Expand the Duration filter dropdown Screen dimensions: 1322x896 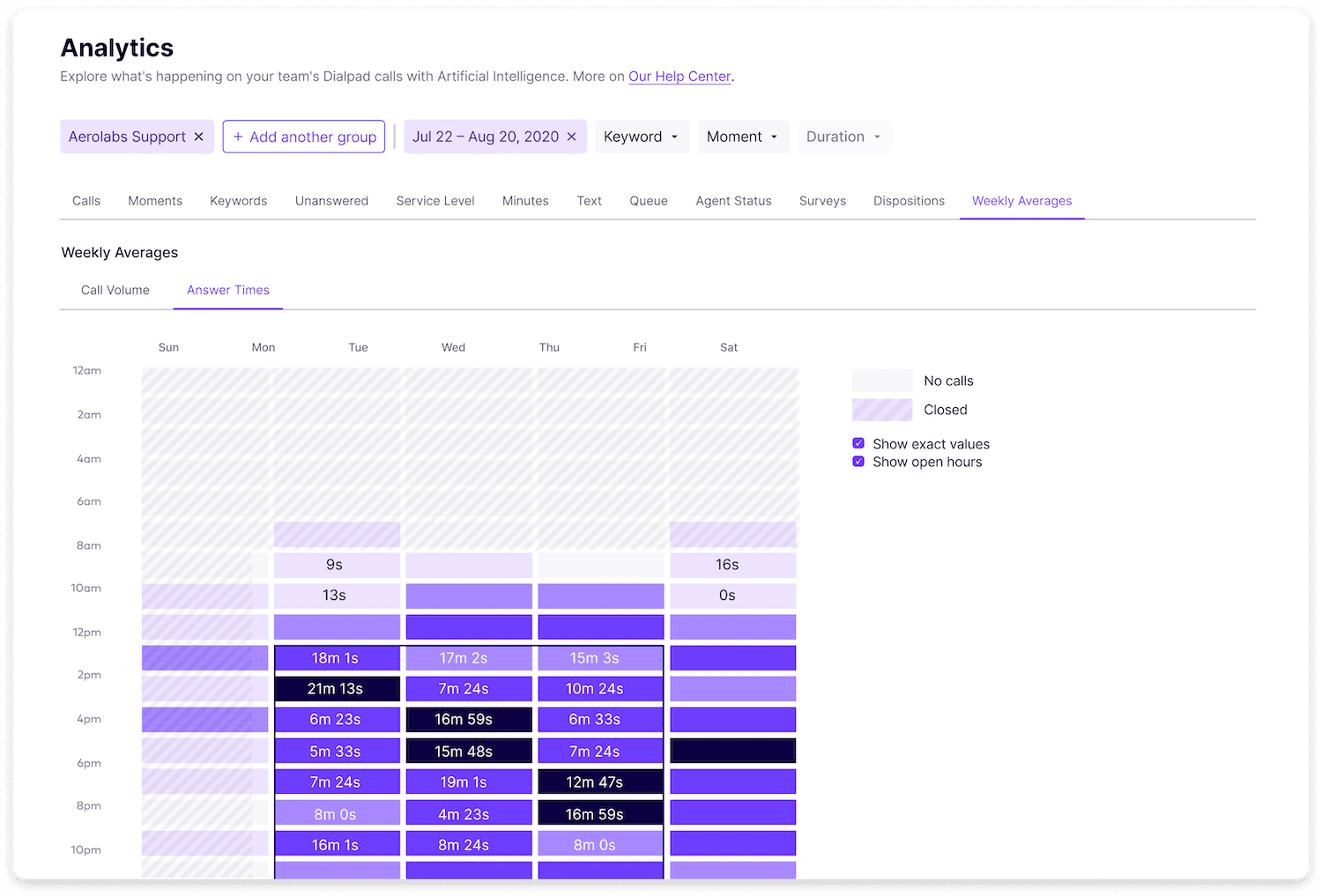[843, 137]
